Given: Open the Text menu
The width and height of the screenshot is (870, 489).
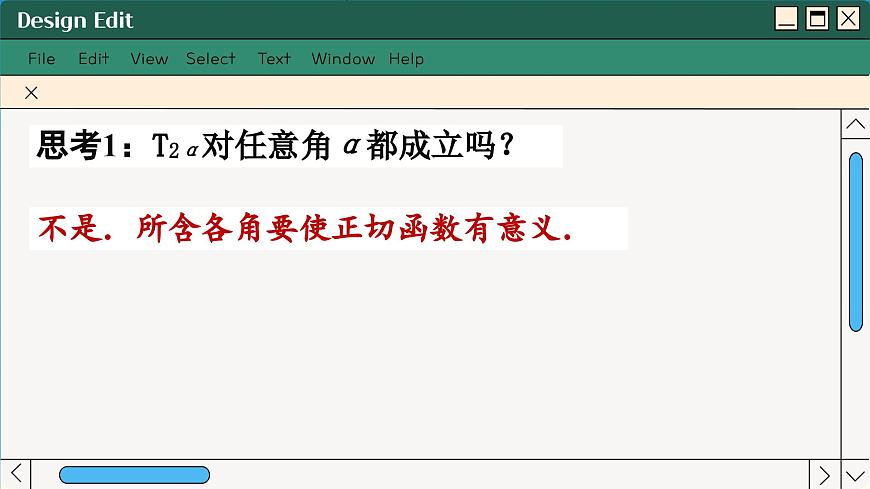Looking at the screenshot, I should [274, 59].
